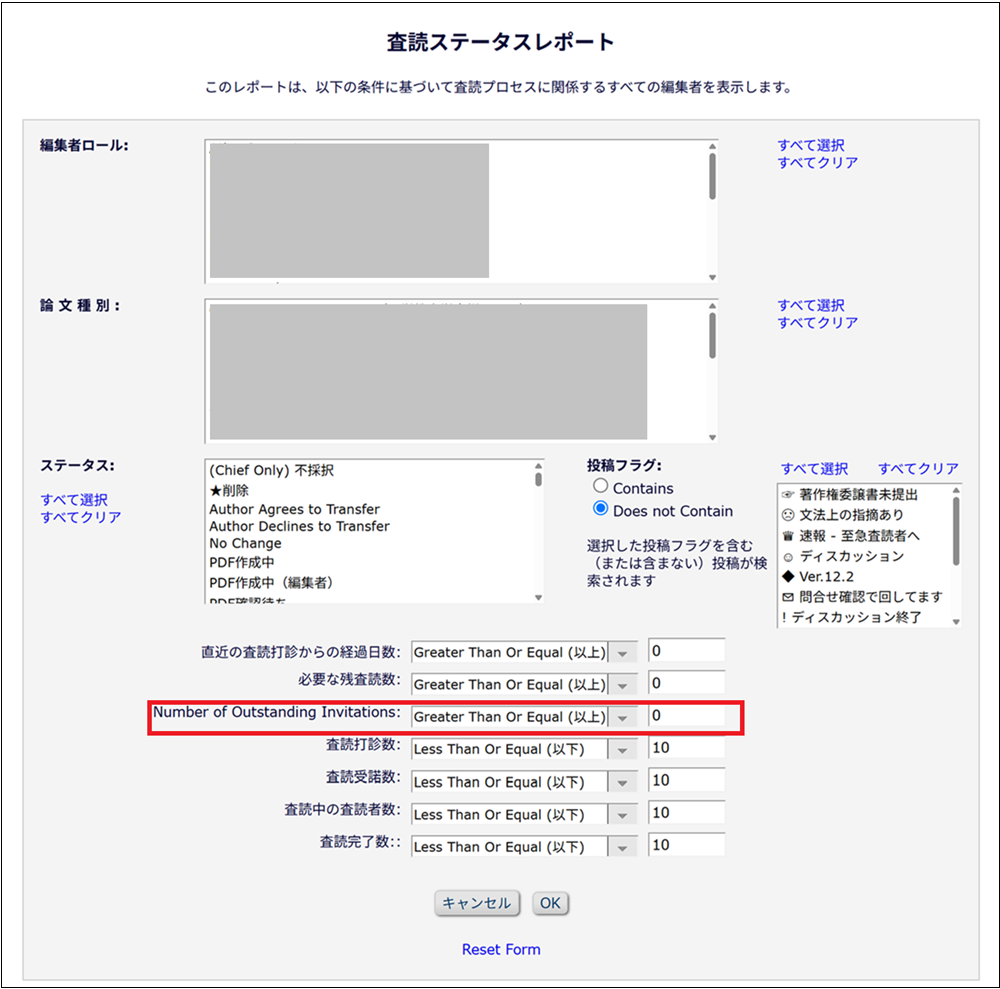Open the 査読受諾数 comparison dropdown
1000x989 pixels.
pos(524,782)
